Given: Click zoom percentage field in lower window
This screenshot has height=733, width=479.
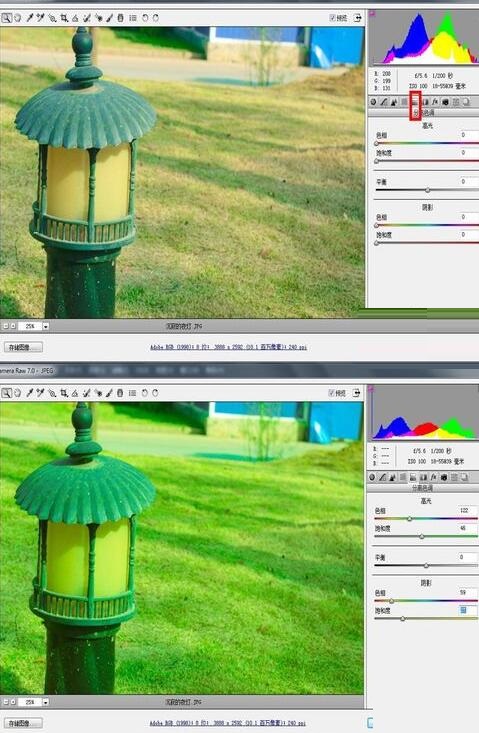Looking at the screenshot, I should click(x=30, y=702).
